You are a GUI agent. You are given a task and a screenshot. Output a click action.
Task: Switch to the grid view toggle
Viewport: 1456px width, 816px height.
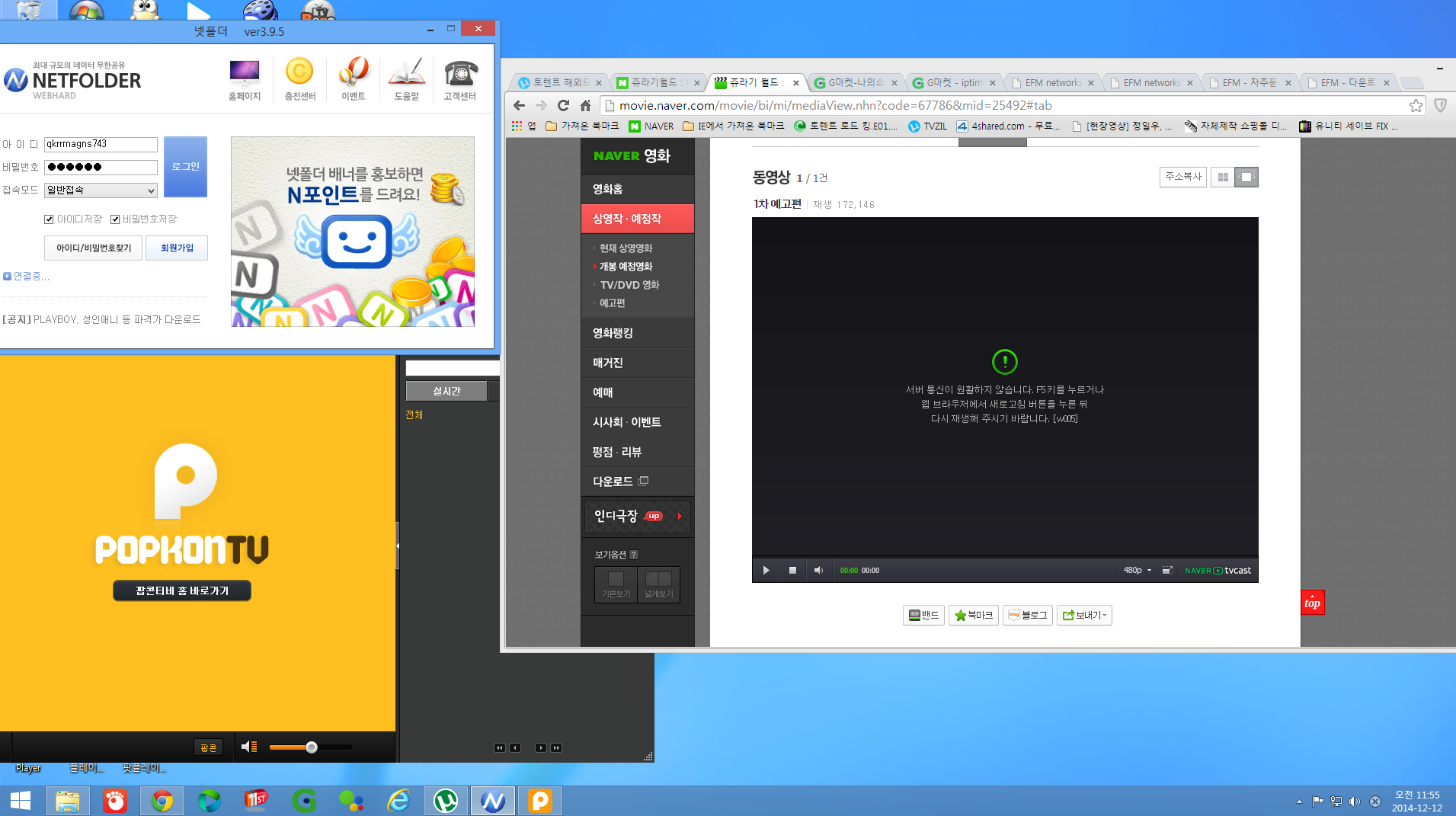point(1223,177)
